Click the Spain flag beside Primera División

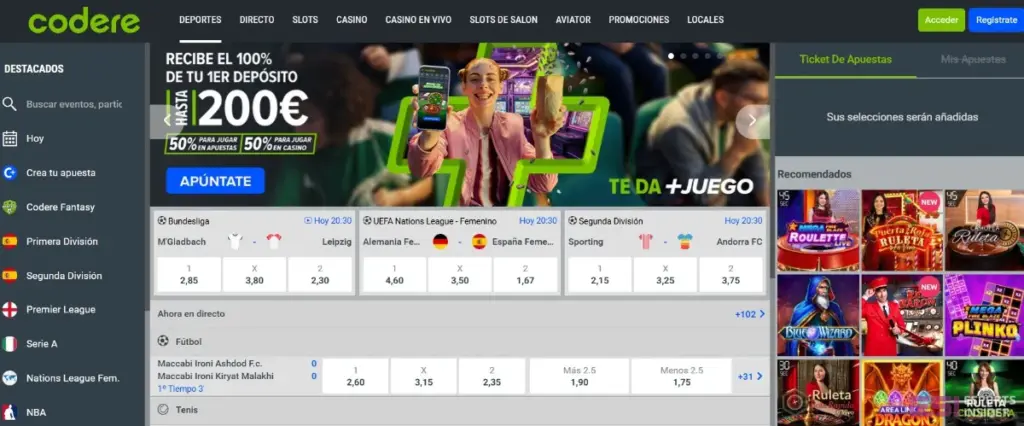9,241
